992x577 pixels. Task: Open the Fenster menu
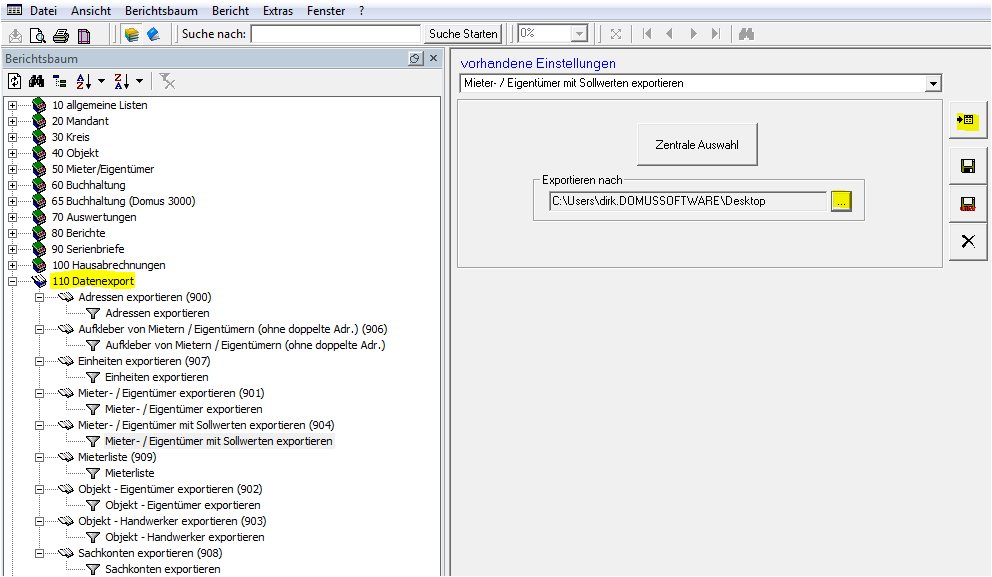point(326,11)
